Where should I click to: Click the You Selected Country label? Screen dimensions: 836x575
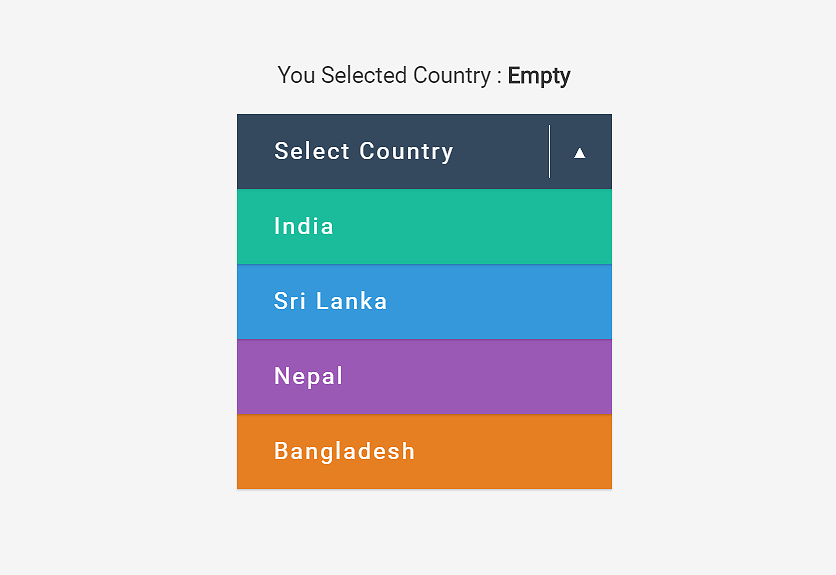coord(390,76)
